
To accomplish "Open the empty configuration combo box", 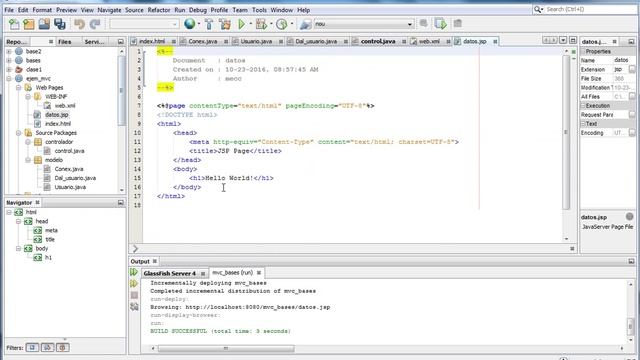I will coord(144,24).
